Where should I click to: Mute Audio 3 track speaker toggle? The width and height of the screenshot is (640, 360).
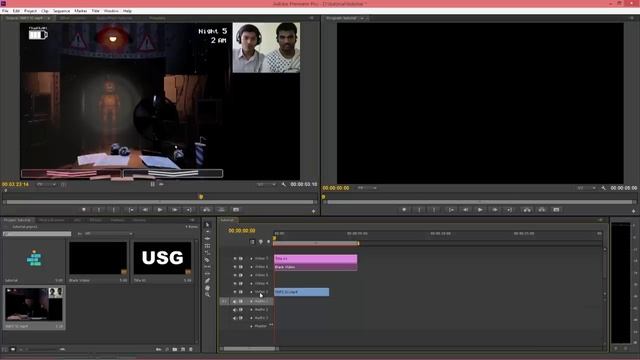click(235, 318)
